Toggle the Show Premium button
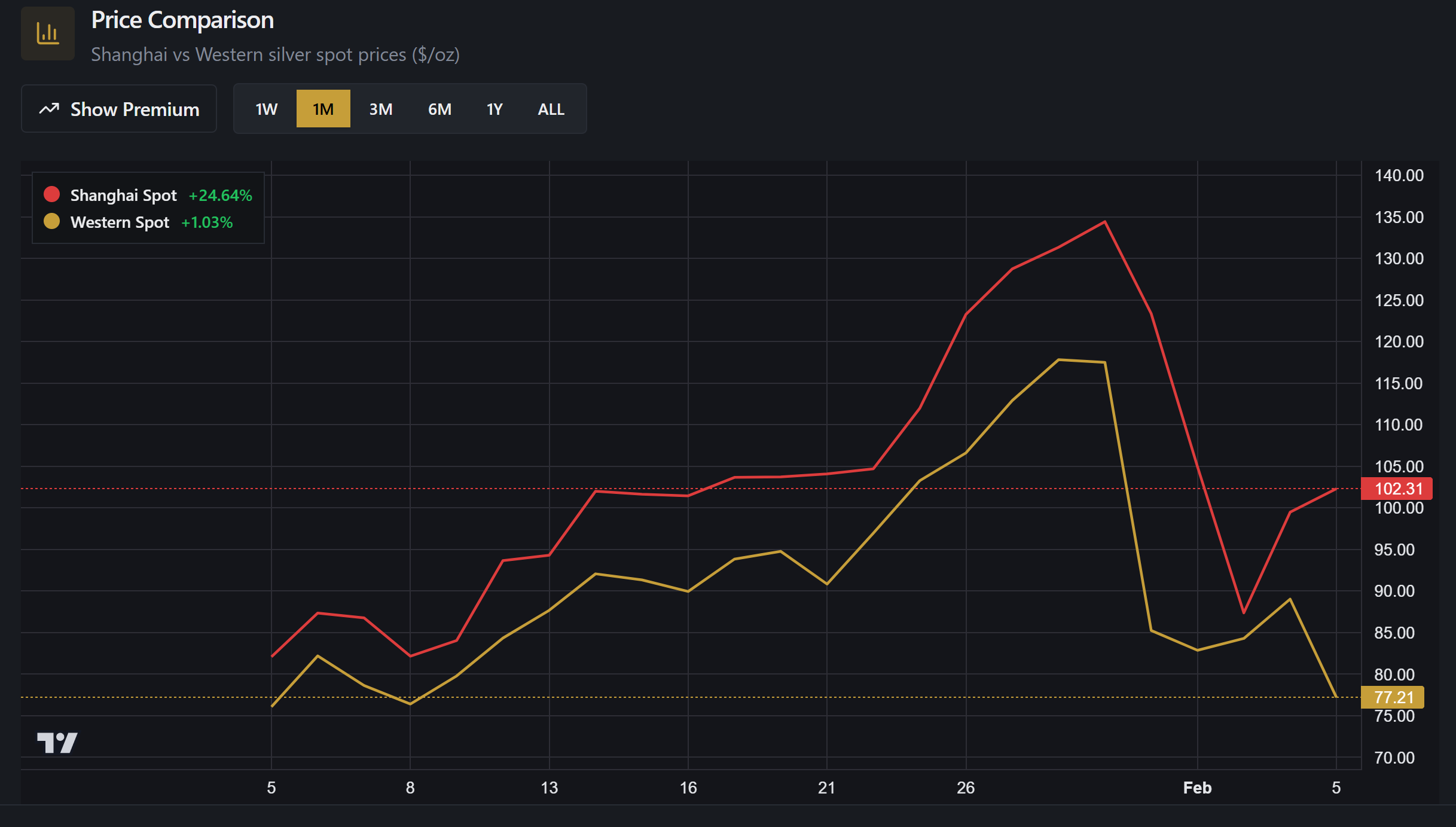This screenshot has width=1456, height=827. click(119, 109)
